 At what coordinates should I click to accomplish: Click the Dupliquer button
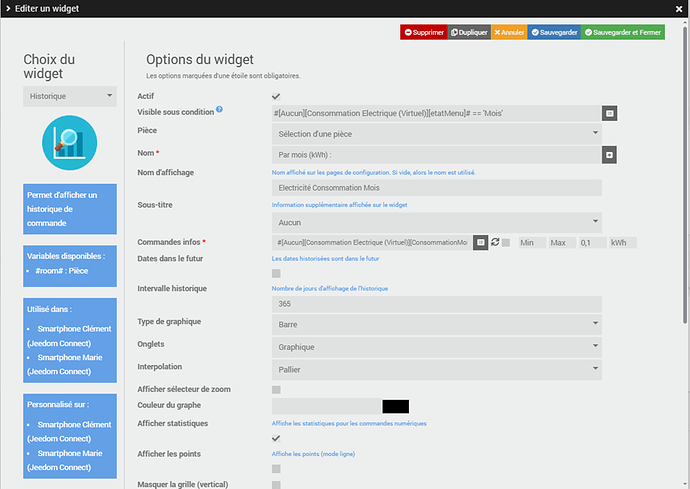[469, 32]
